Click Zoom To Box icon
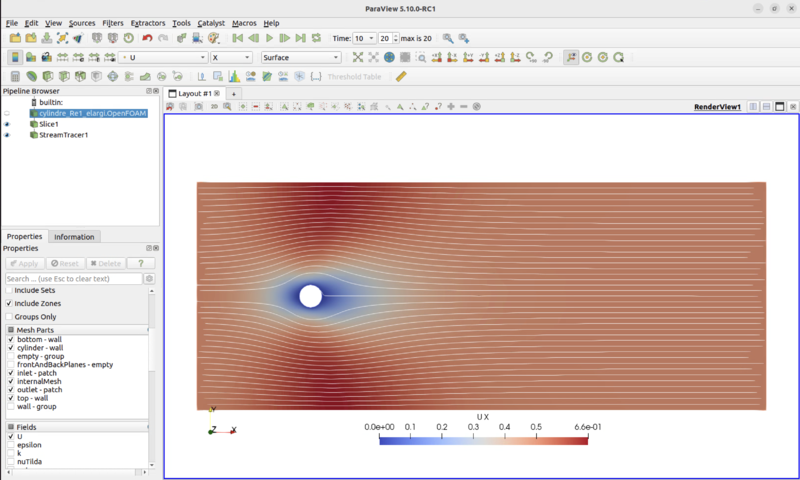800x480 pixels. 421,57
